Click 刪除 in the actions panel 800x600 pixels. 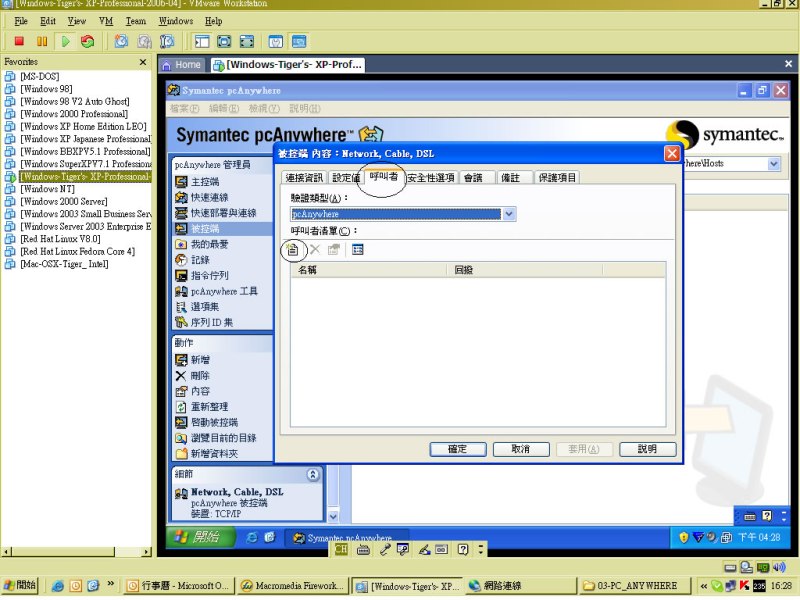[x=192, y=376]
